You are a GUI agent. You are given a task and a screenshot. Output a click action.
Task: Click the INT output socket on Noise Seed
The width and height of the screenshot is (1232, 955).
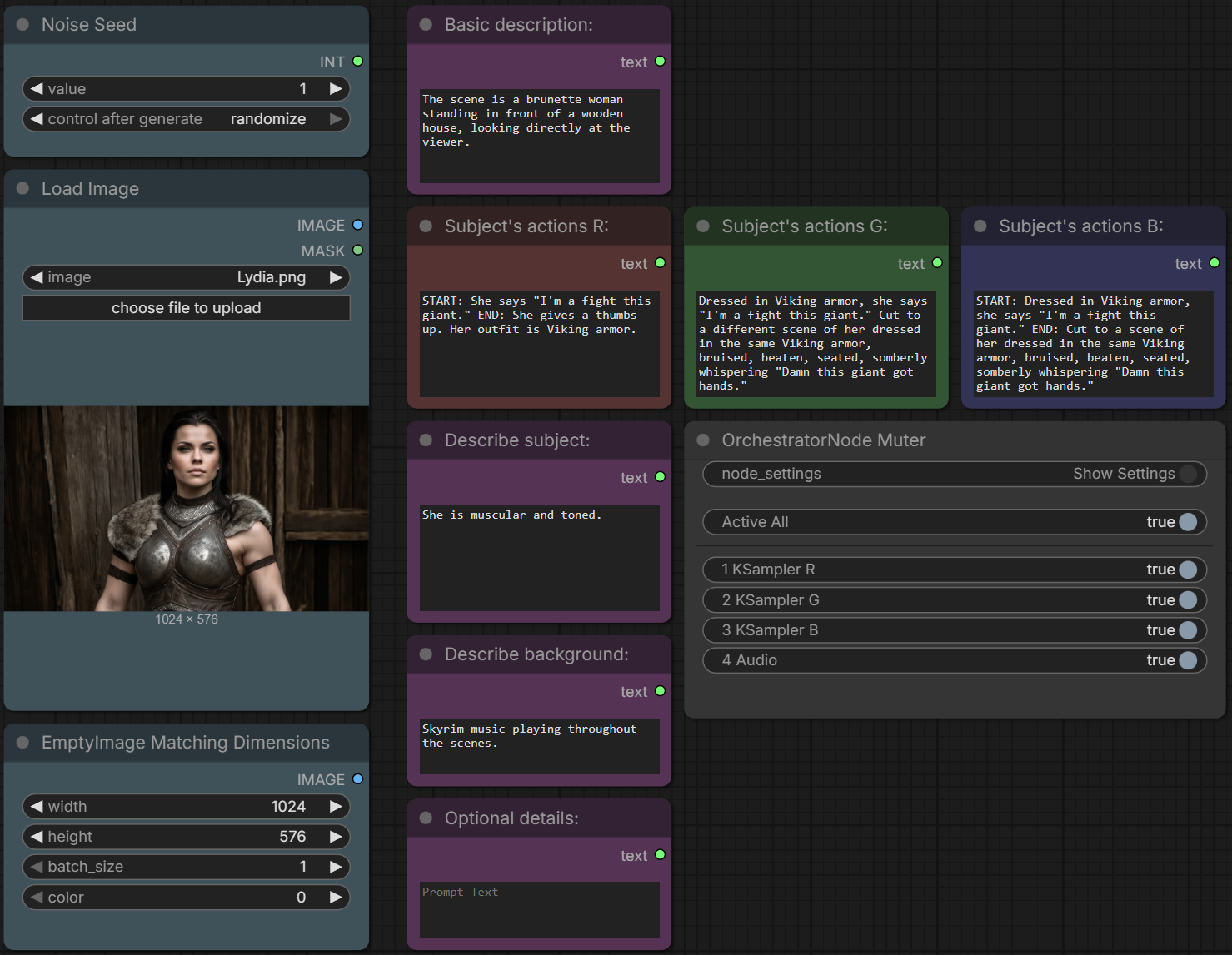357,62
